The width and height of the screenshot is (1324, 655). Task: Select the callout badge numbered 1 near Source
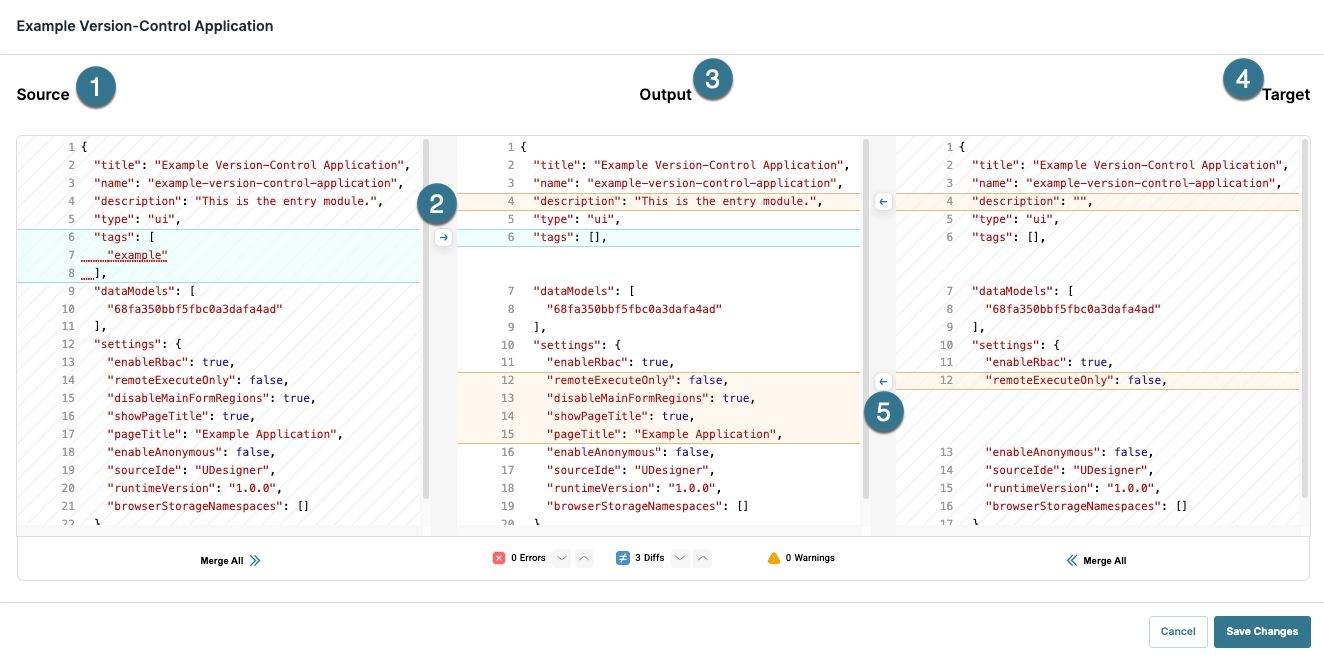click(97, 86)
